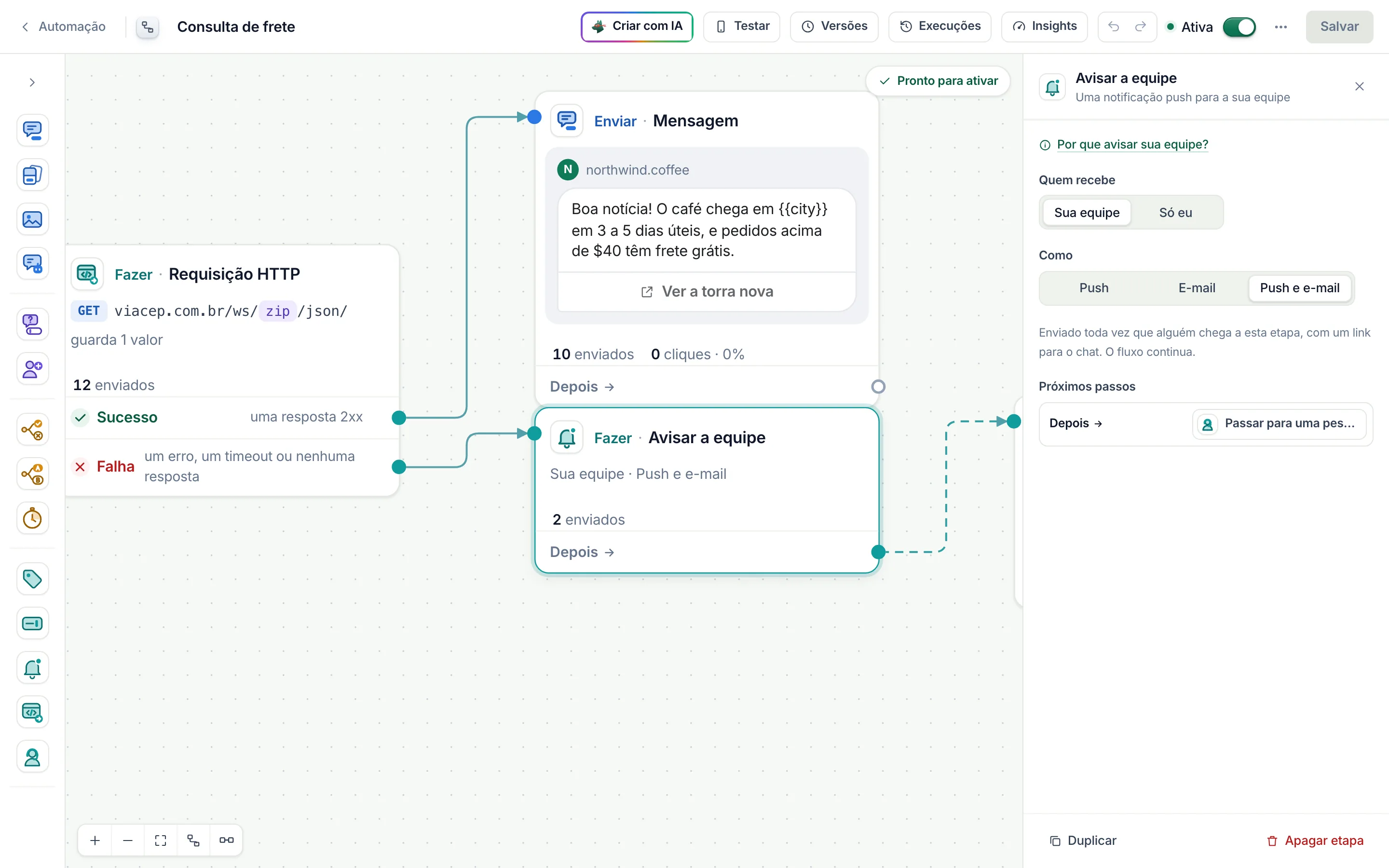Open the Execuções log
1389x868 pixels.
940,27
